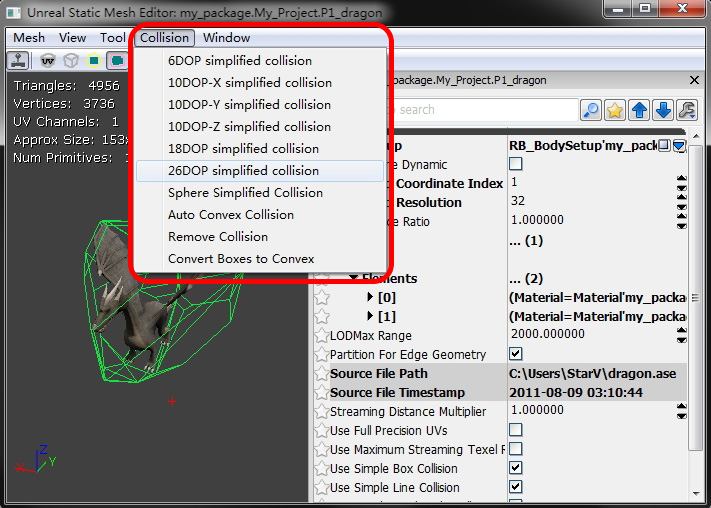
Task: Open the wrench options icon
Action: pyautogui.click(x=687, y=110)
